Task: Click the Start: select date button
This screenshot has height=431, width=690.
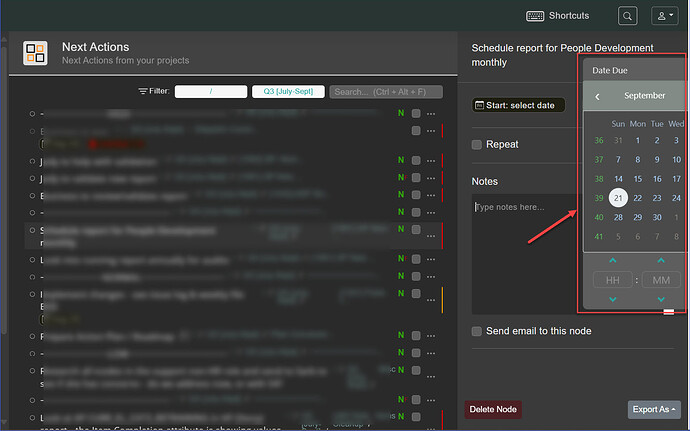Action: (x=518, y=105)
